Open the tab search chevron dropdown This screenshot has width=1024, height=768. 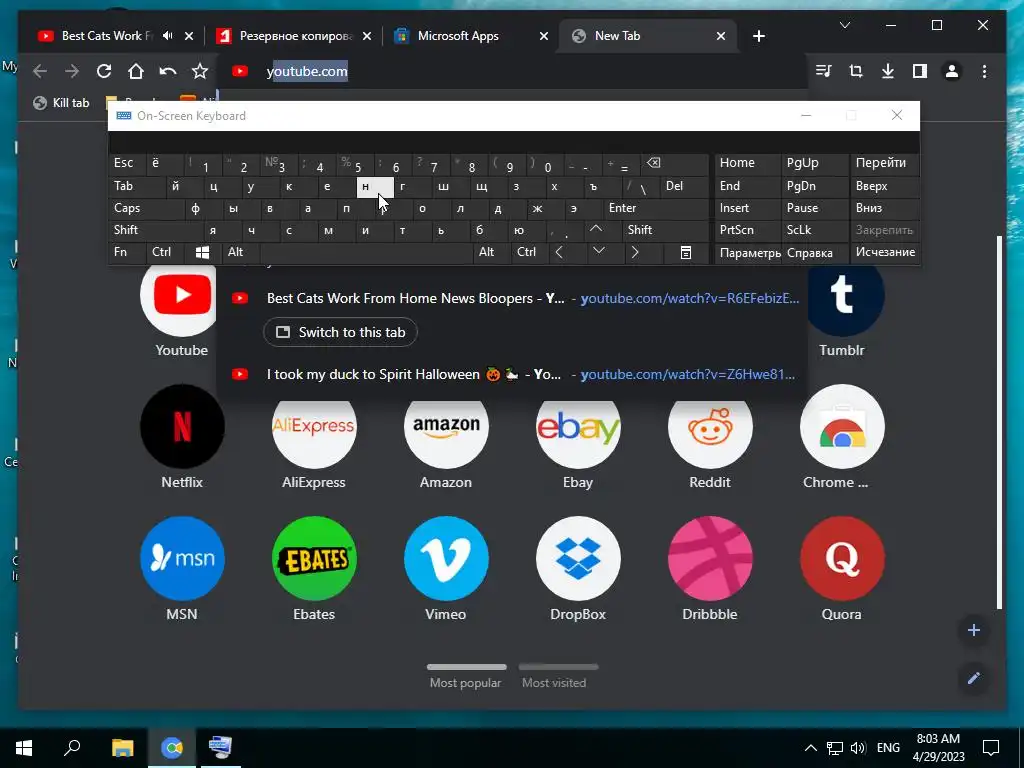point(844,25)
